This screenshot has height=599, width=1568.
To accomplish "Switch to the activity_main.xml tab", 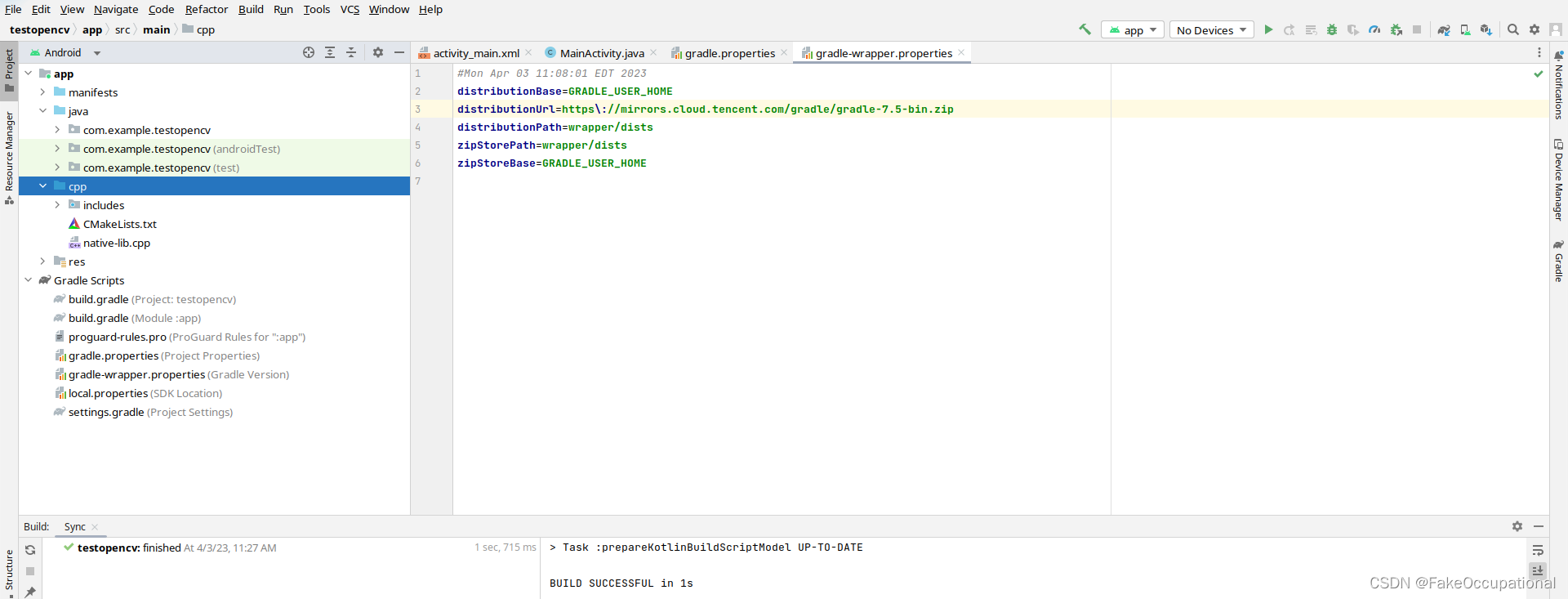I will pyautogui.click(x=475, y=53).
